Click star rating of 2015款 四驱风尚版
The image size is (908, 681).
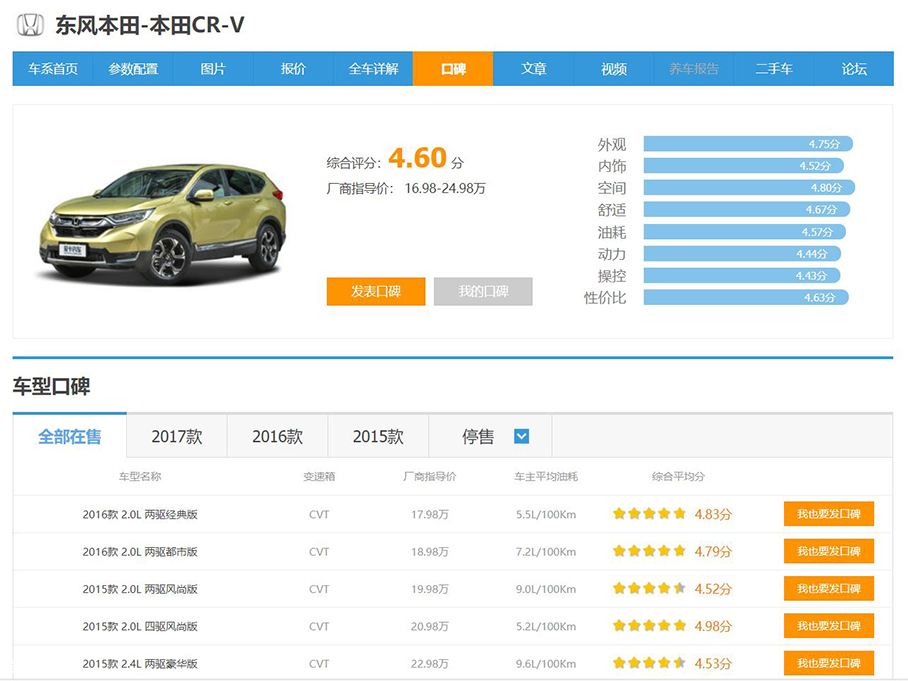(x=649, y=626)
